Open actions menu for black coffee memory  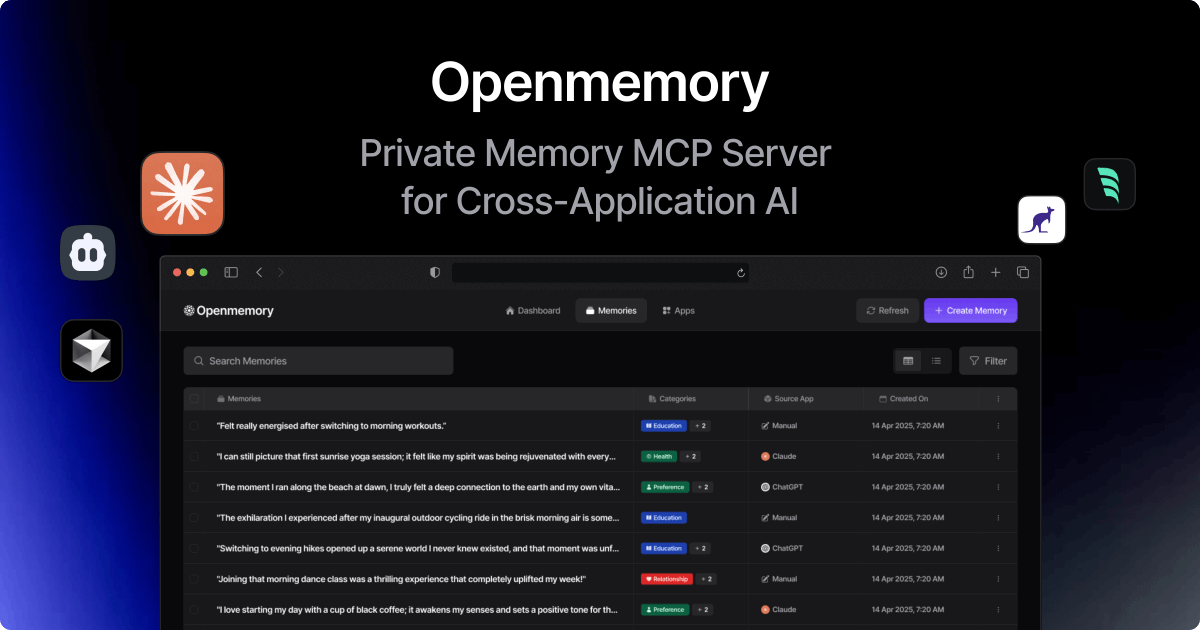tap(997, 609)
